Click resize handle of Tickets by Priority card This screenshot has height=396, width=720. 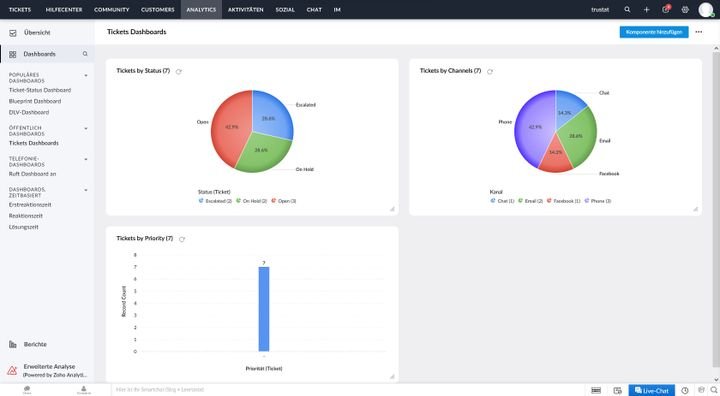pyautogui.click(x=392, y=376)
